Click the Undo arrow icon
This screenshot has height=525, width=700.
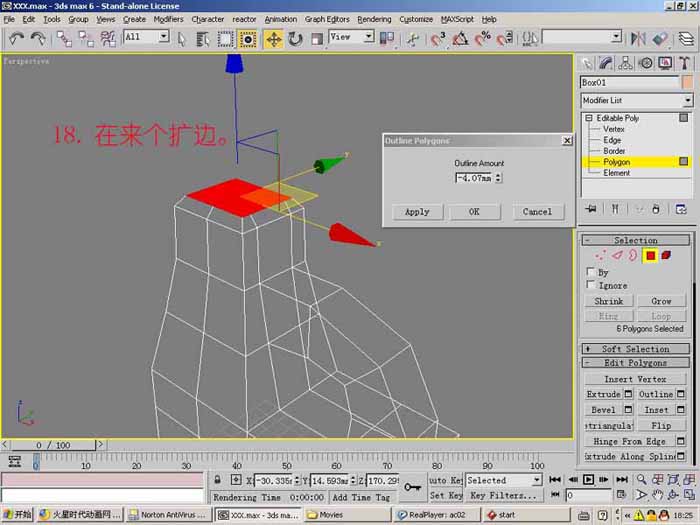(17, 39)
